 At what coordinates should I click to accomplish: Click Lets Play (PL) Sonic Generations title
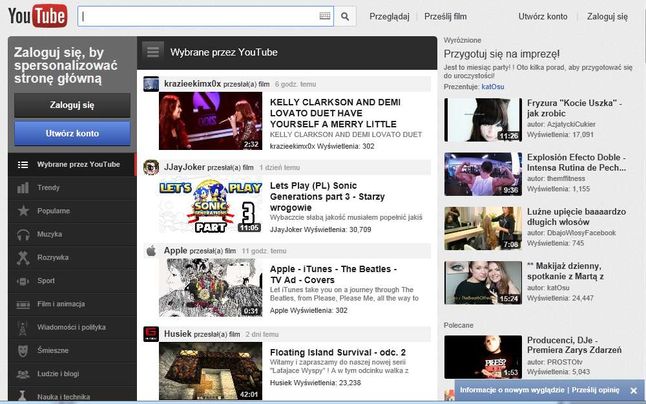(x=327, y=196)
